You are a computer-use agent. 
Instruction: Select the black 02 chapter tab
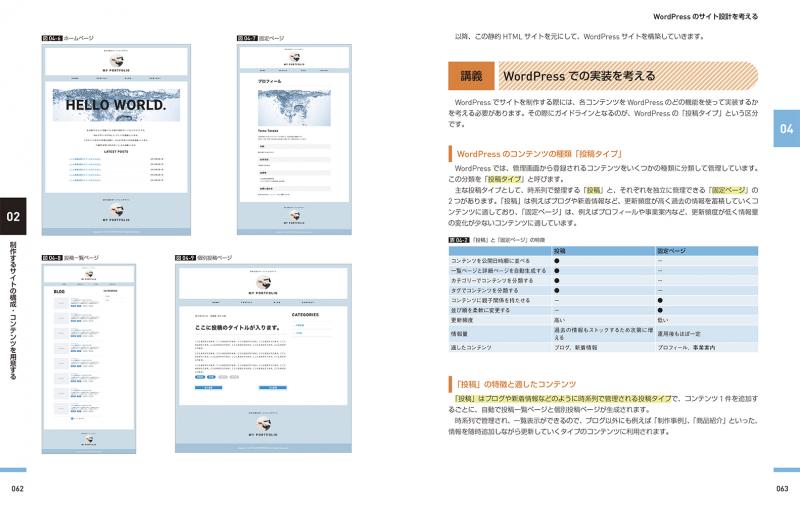point(13,216)
